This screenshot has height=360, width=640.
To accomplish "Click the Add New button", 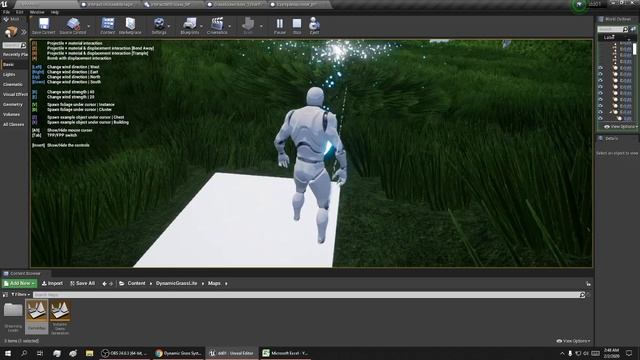I will pos(20,283).
